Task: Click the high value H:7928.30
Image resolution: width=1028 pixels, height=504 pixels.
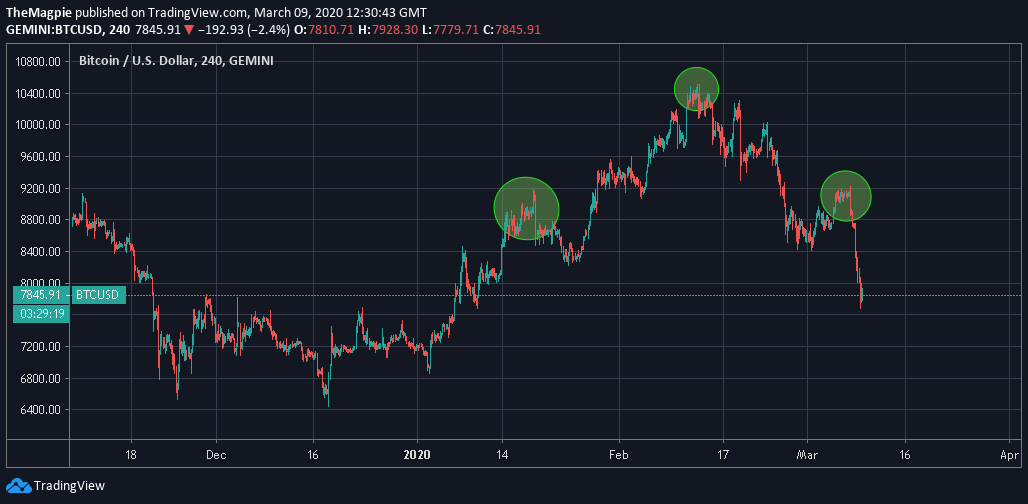Action: click(386, 30)
